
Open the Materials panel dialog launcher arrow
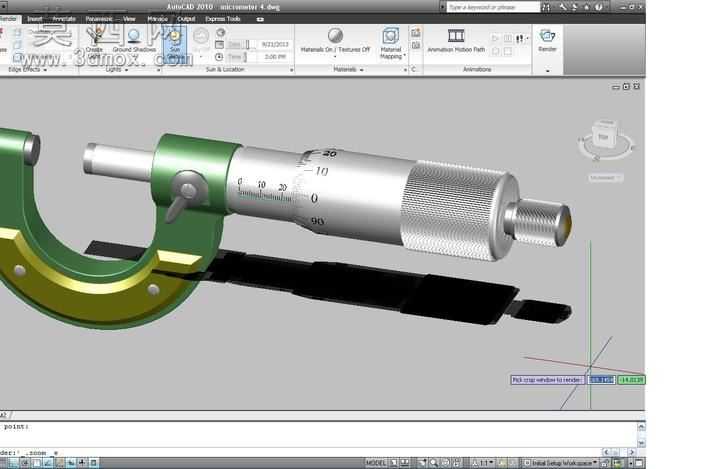[x=405, y=70]
